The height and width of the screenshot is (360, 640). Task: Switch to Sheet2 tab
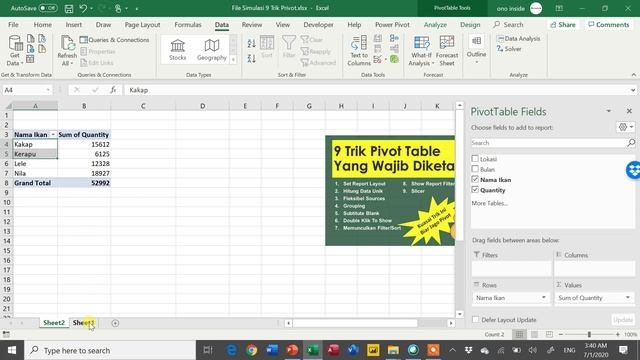coord(54,323)
